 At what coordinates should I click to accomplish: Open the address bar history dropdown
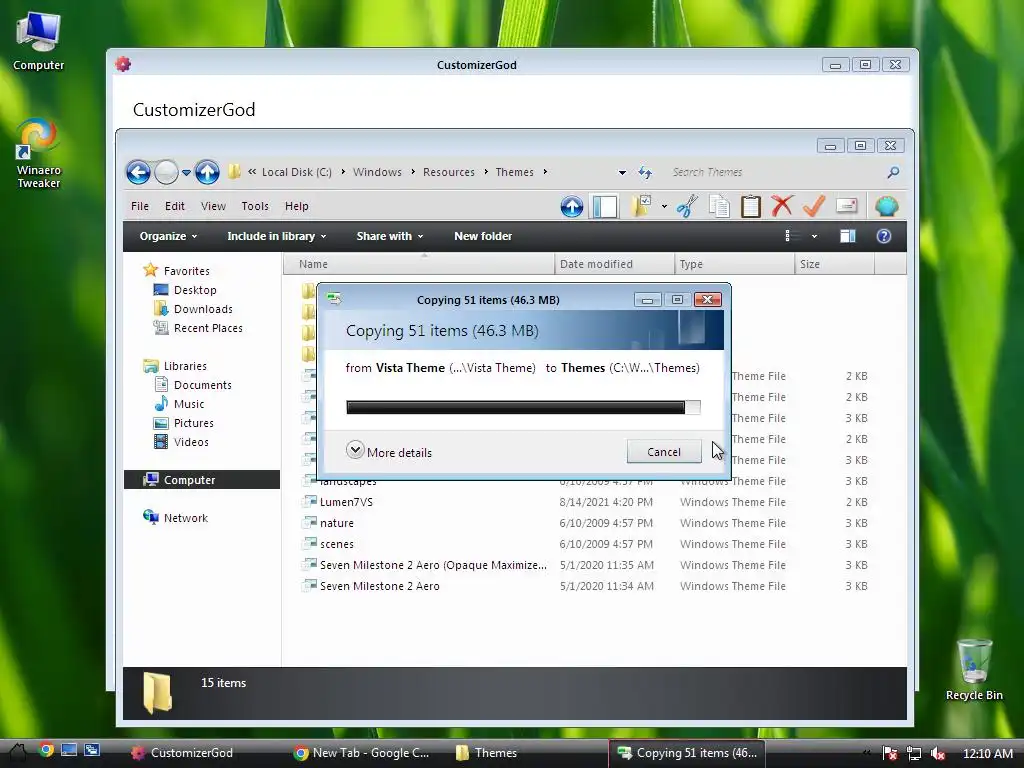tap(622, 172)
